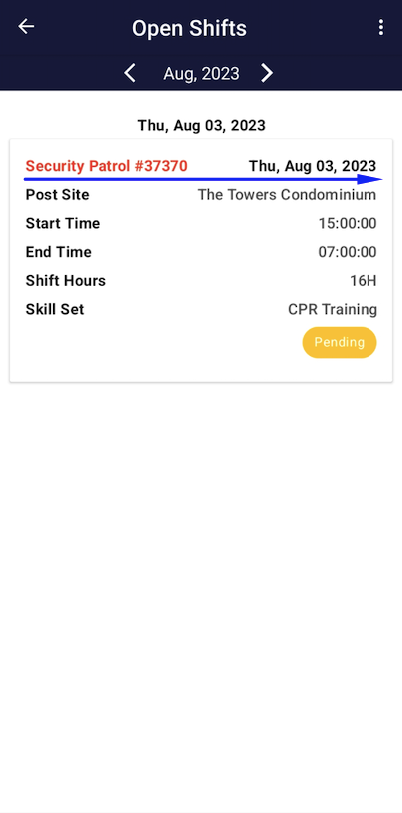Tap the Post Site label
402x813 pixels.
coord(58,195)
